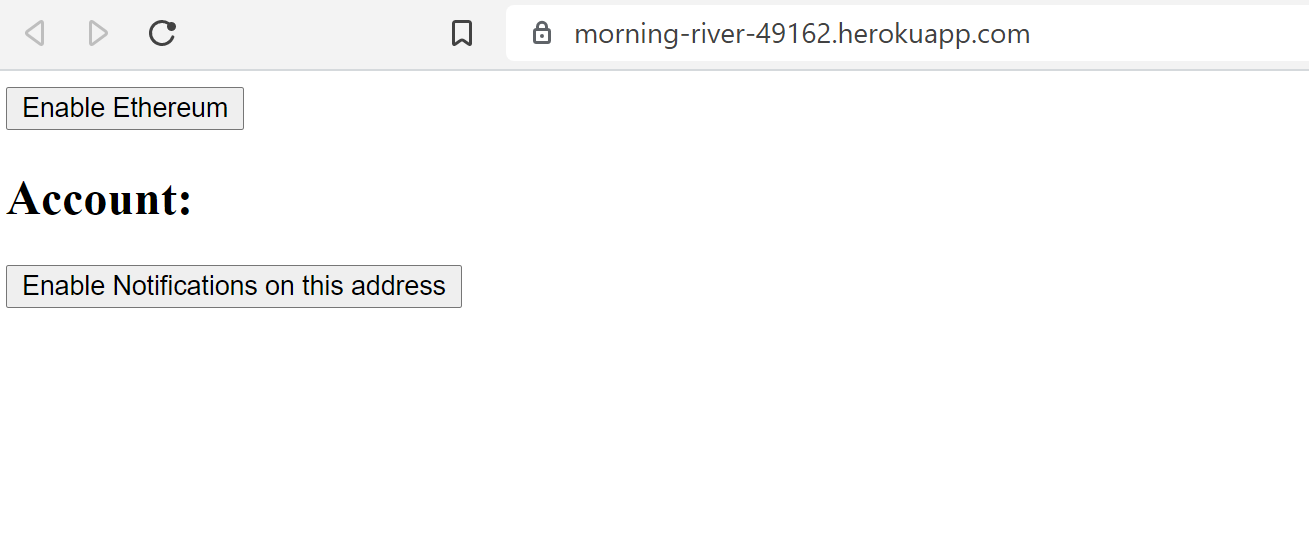Click Enable Notifications on this address
Image resolution: width=1309 pixels, height=538 pixels.
tap(234, 286)
